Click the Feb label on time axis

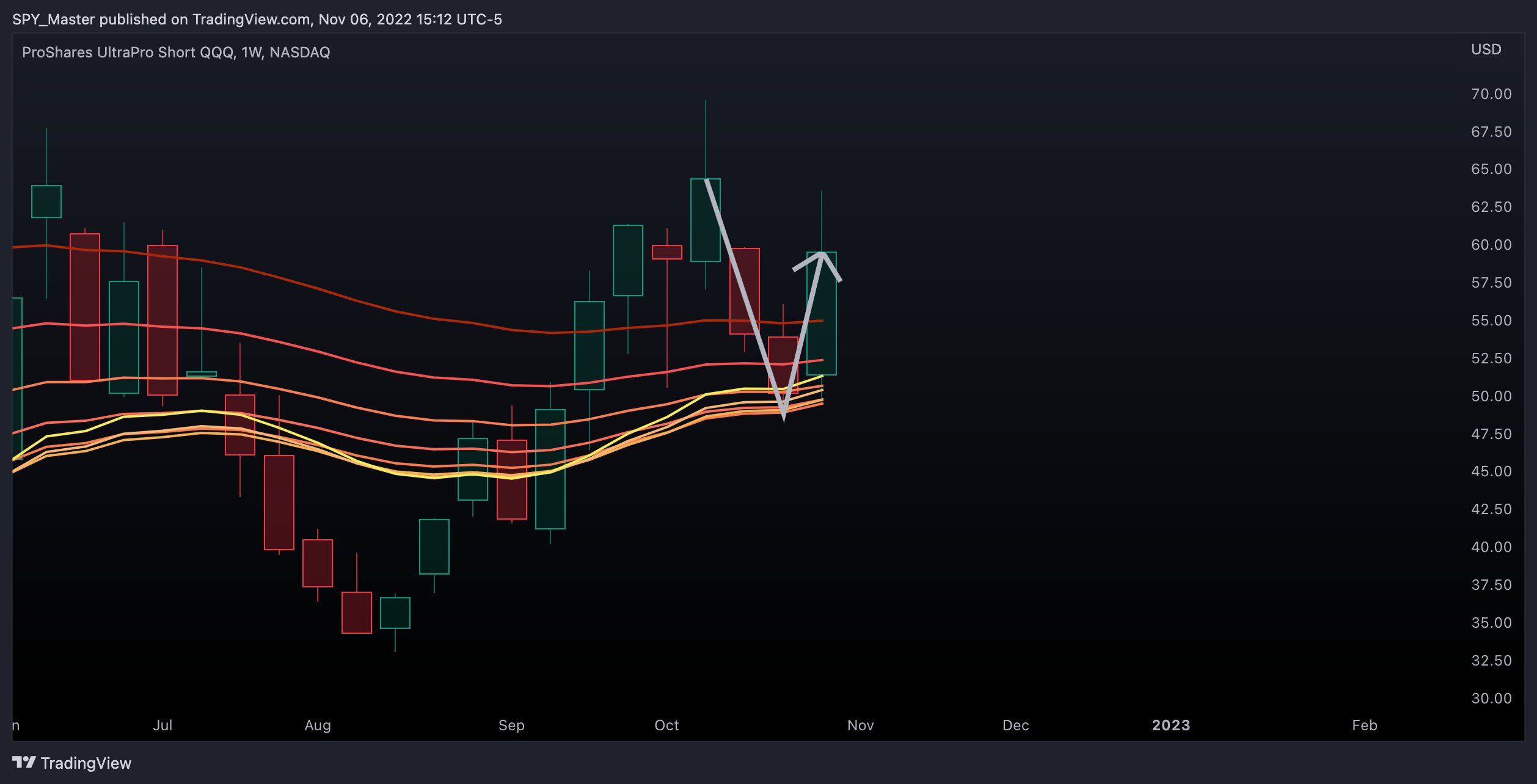1364,725
